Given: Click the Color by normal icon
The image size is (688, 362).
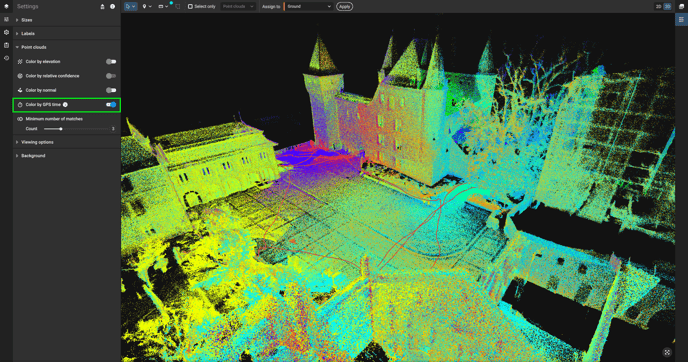Looking at the screenshot, I should (20, 90).
